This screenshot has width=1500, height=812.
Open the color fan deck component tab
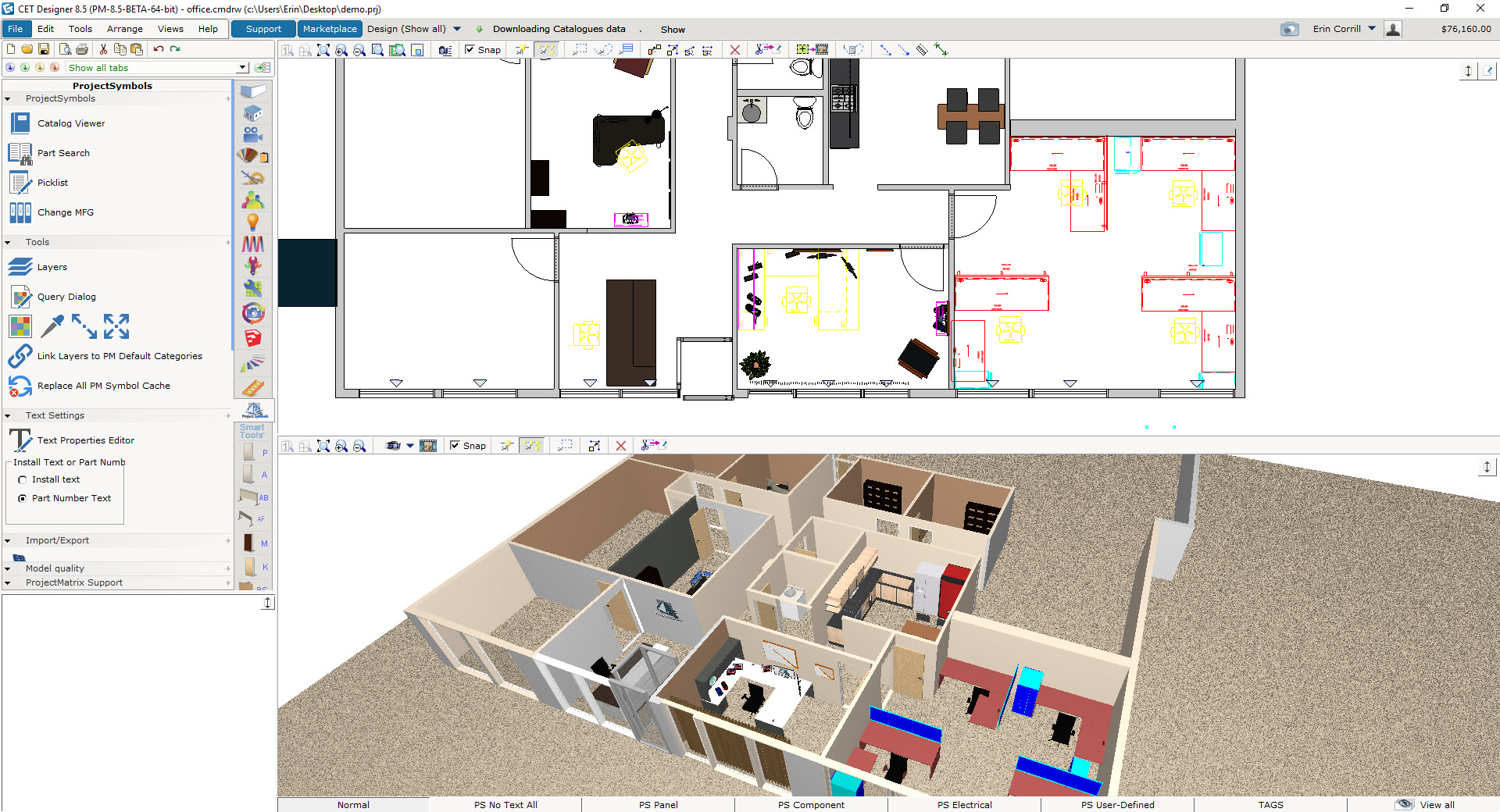coord(253,363)
